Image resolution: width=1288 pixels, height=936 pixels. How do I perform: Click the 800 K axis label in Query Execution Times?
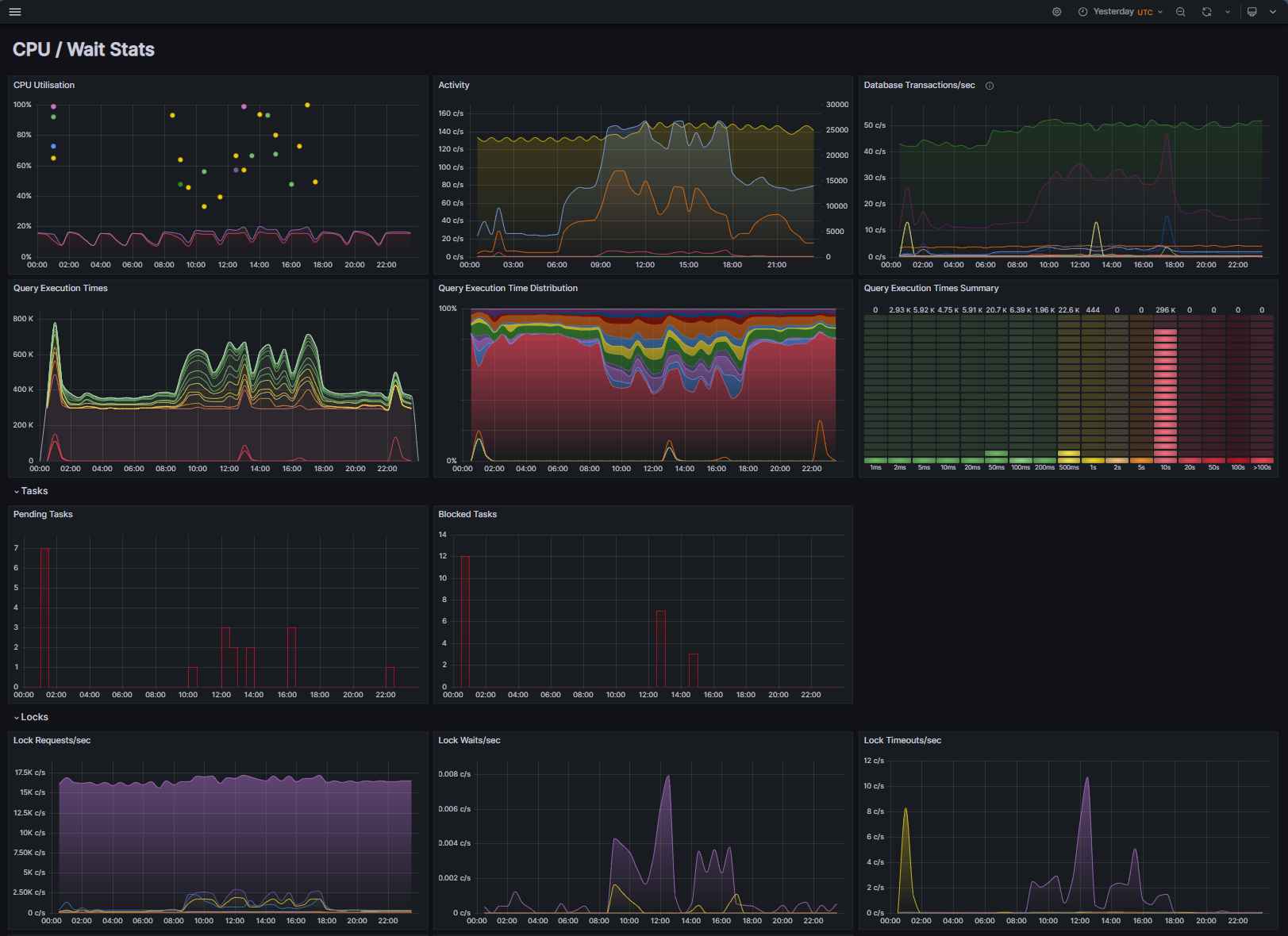click(24, 319)
